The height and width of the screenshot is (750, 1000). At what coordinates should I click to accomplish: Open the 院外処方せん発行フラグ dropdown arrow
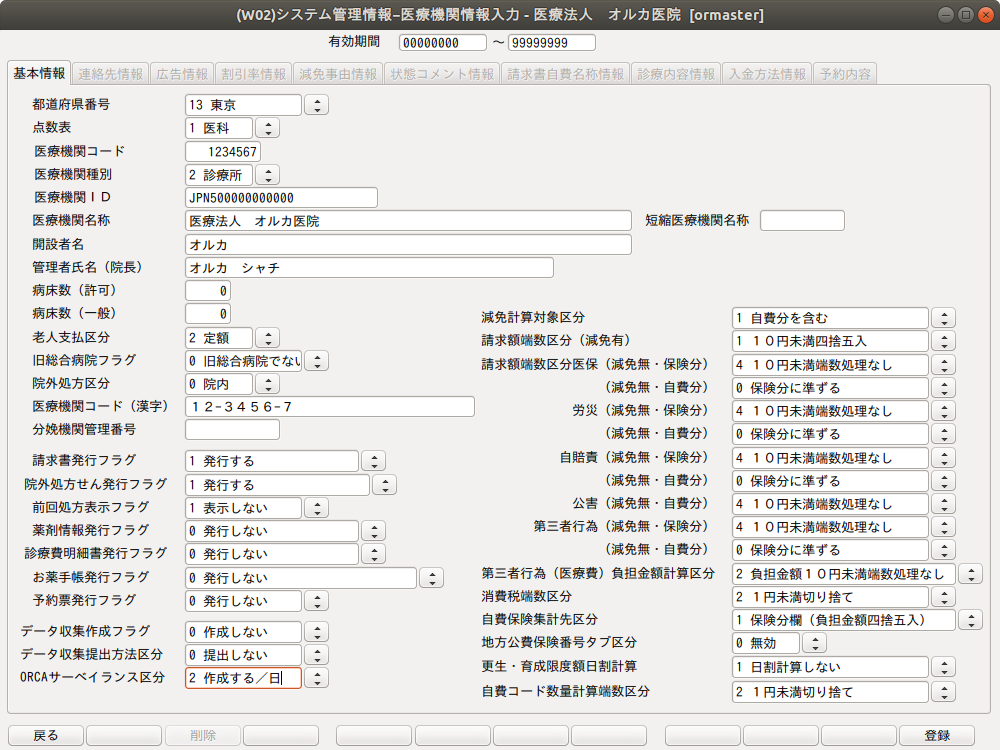point(385,485)
